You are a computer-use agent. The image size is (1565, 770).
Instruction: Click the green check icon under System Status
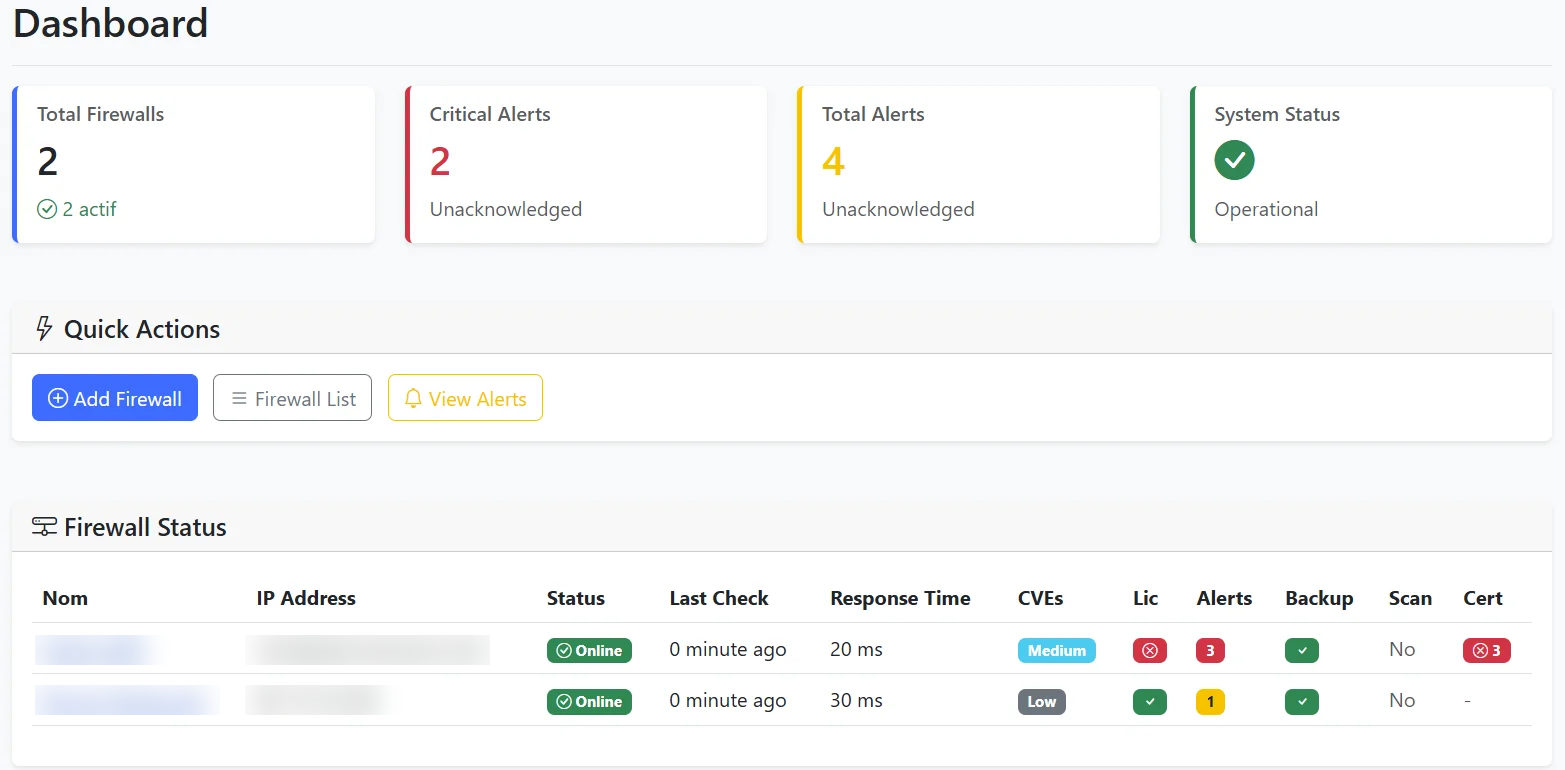1234,160
